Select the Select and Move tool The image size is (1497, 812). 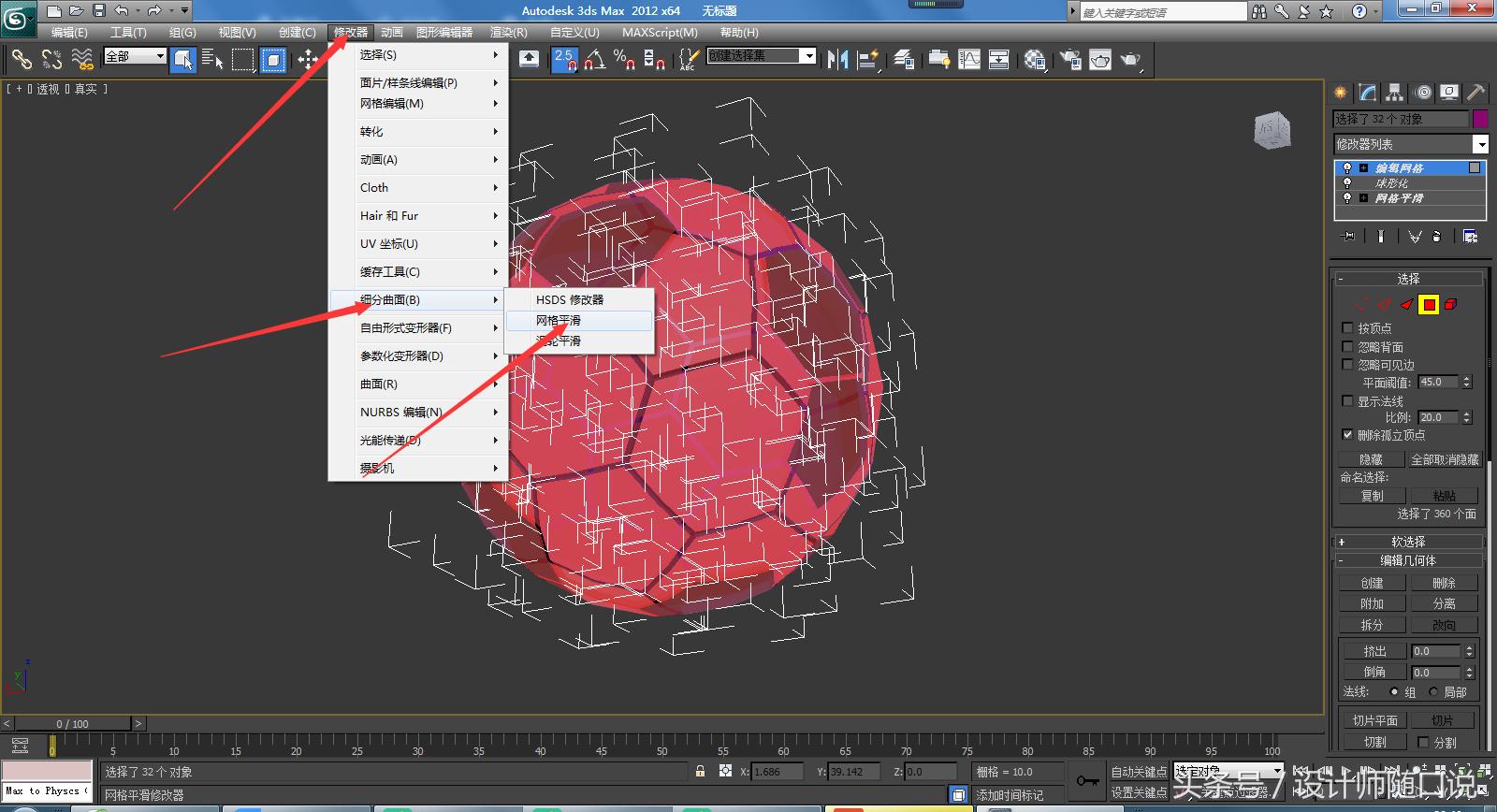point(307,60)
